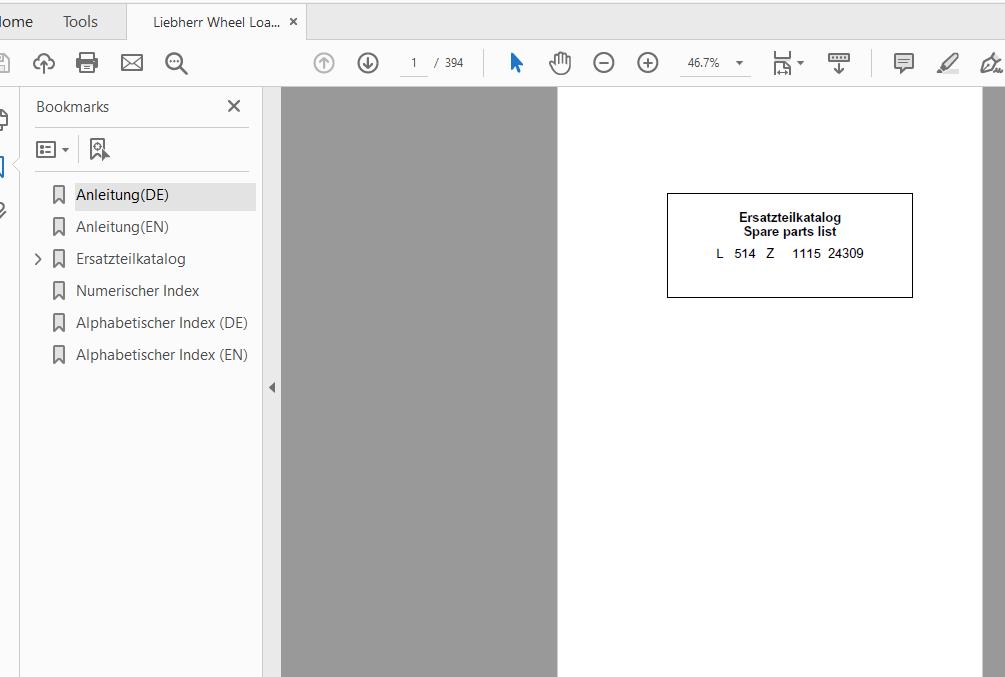Go to next page arrow
This screenshot has height=677, width=1005.
(x=368, y=63)
